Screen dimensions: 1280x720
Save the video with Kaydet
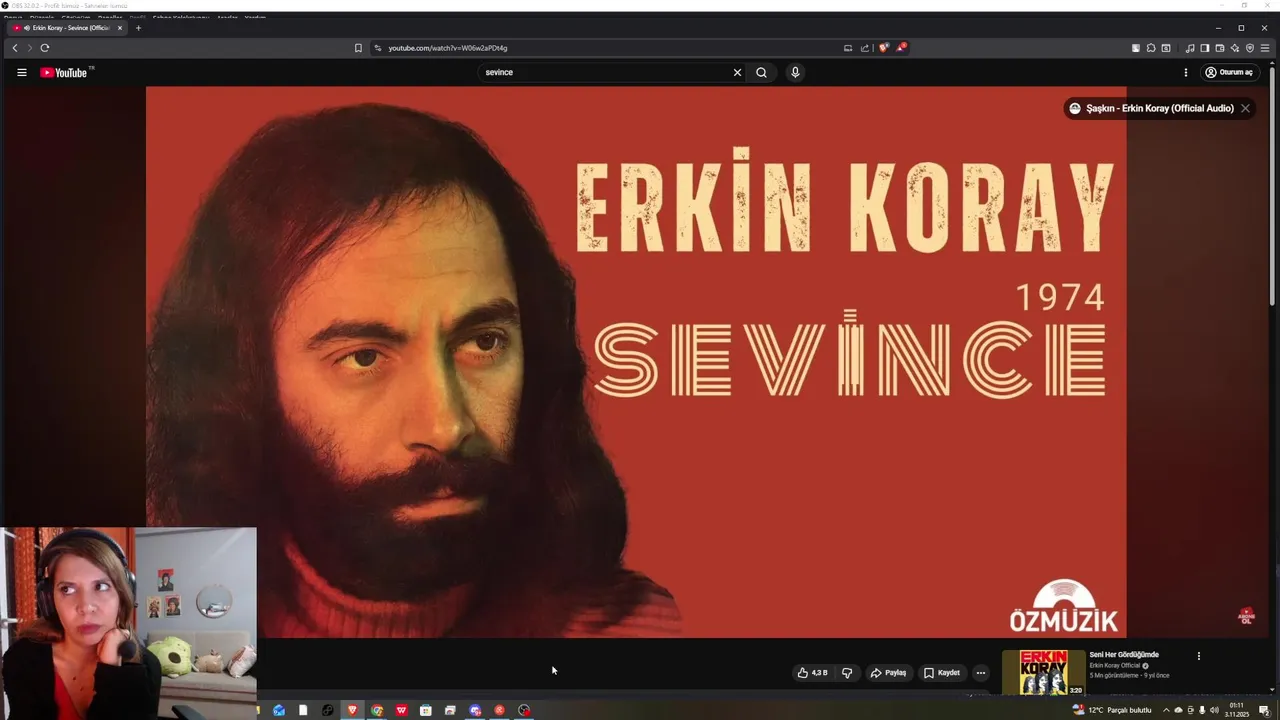point(941,673)
